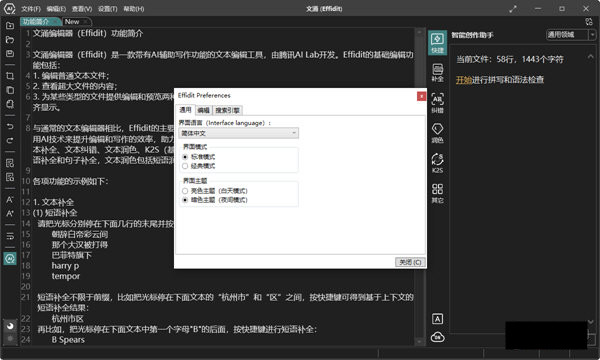The image size is (600, 360).
Task: Switch to light theme sun toggle
Action: 10,338
